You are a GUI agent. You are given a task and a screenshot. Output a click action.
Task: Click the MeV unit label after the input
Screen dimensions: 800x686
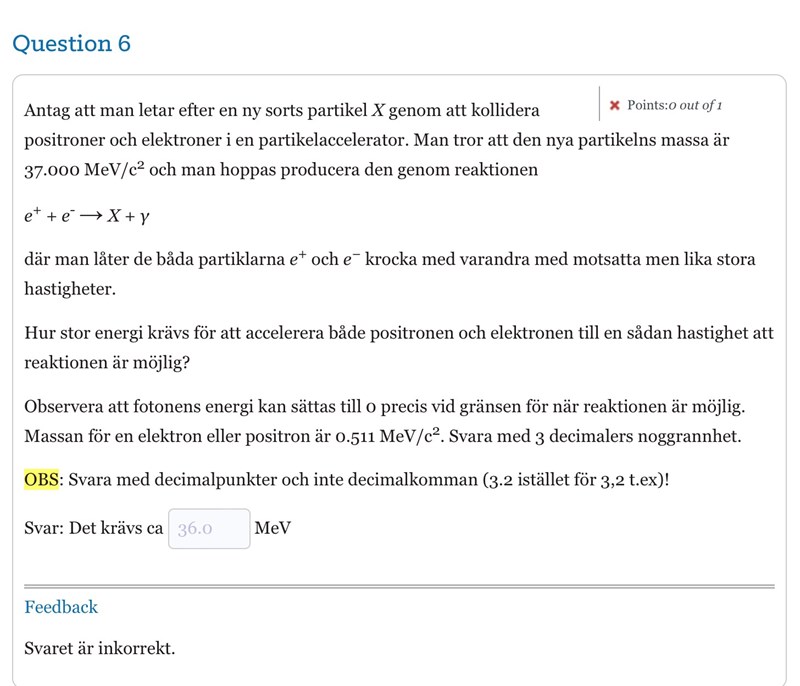click(x=272, y=528)
